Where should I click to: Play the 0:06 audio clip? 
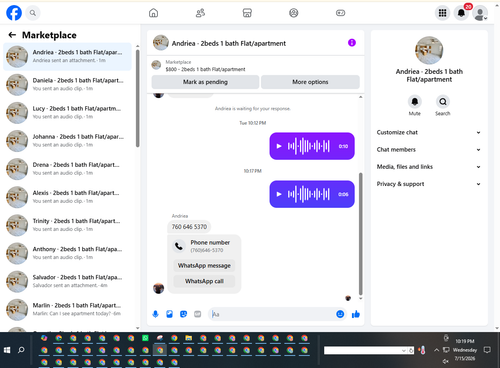click(279, 194)
